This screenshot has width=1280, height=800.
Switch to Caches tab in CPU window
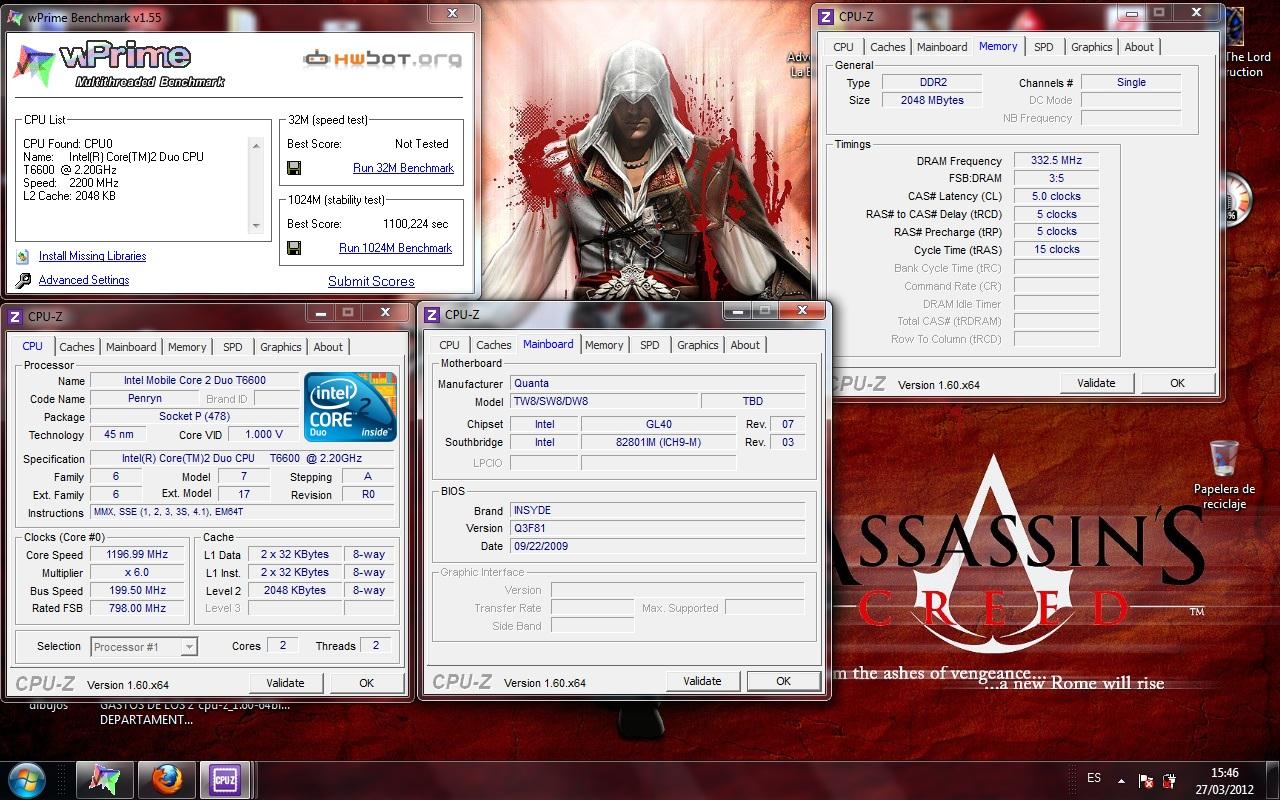click(x=77, y=347)
